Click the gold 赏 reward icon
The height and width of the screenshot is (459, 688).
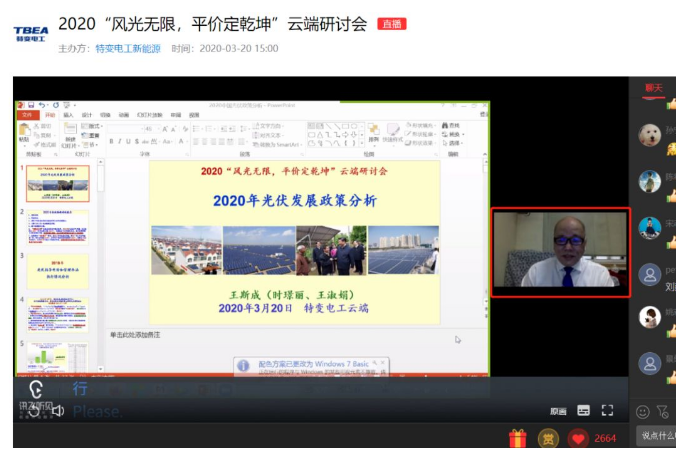pyautogui.click(x=547, y=438)
